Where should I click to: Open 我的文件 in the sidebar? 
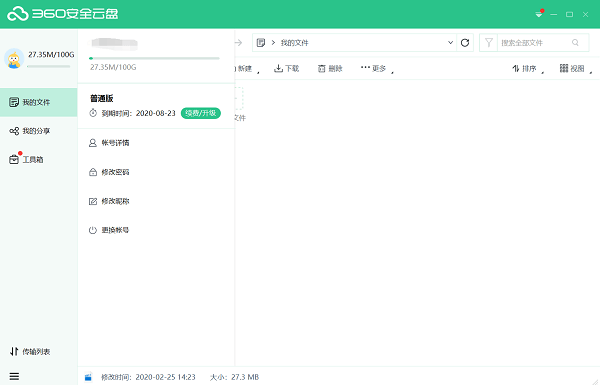pyautogui.click(x=38, y=102)
